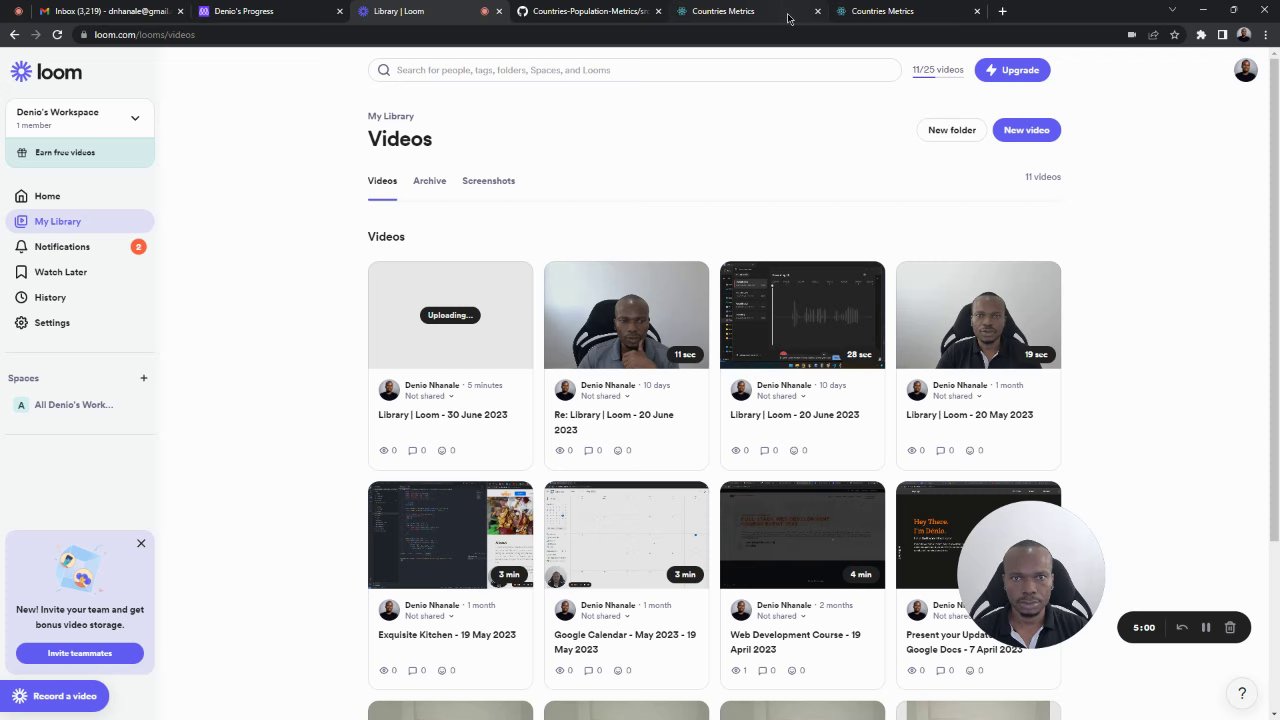The width and height of the screenshot is (1280, 720).
Task: Click Record a video button
Action: coord(54,696)
